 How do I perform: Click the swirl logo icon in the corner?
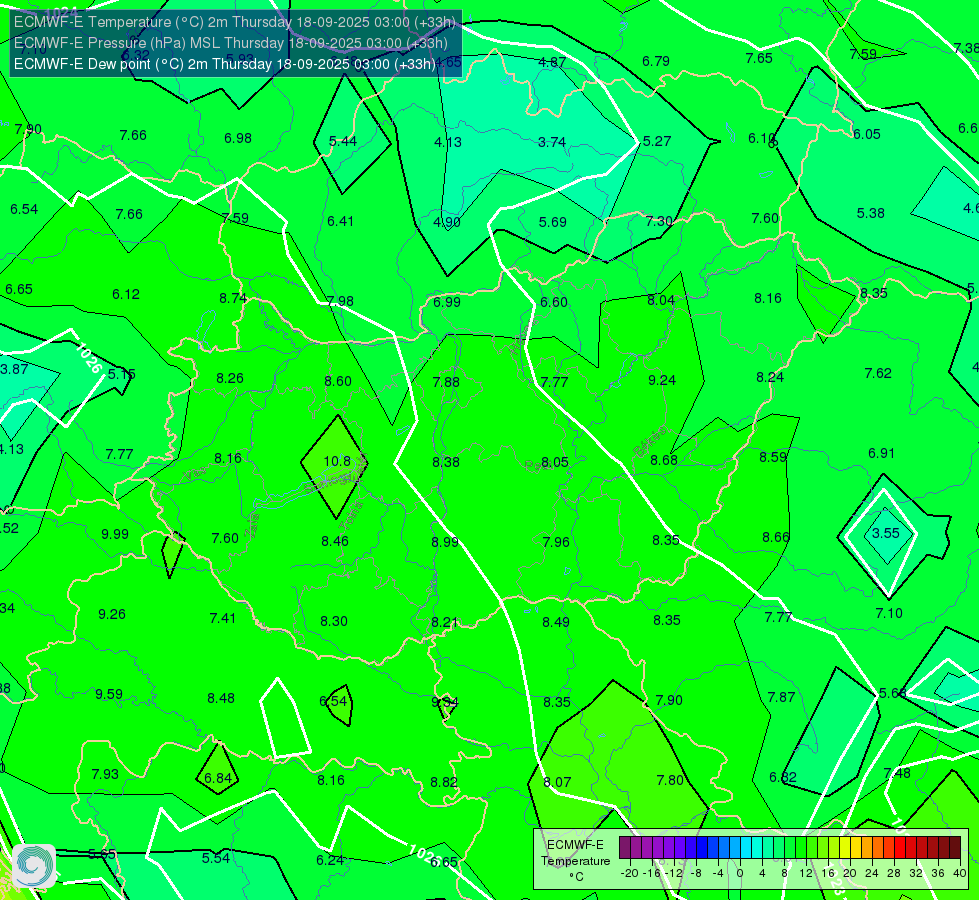click(34, 866)
